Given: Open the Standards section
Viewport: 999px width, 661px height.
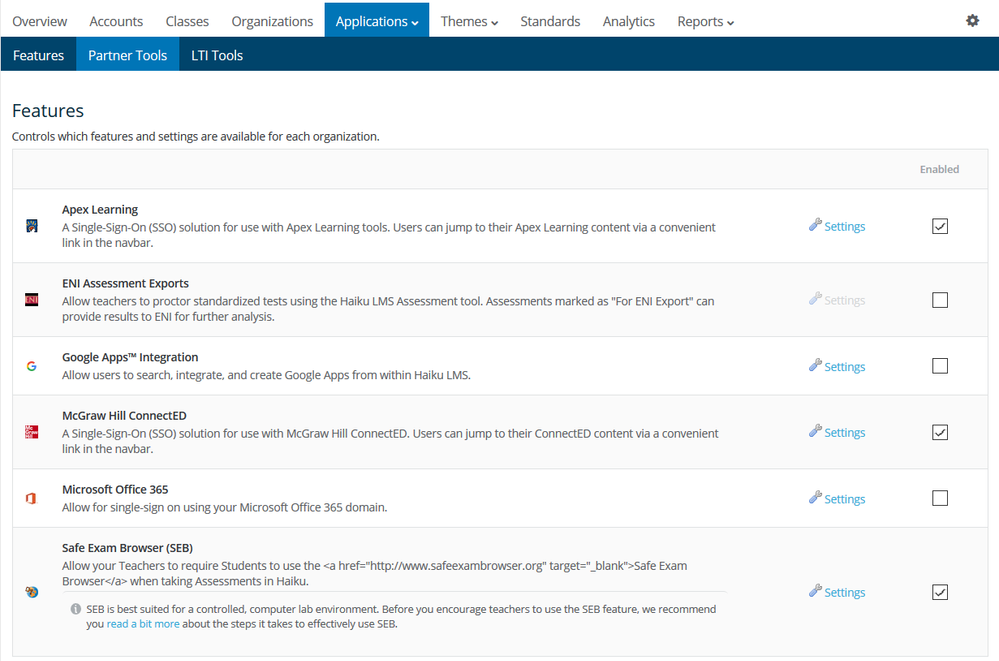Looking at the screenshot, I should [x=550, y=21].
